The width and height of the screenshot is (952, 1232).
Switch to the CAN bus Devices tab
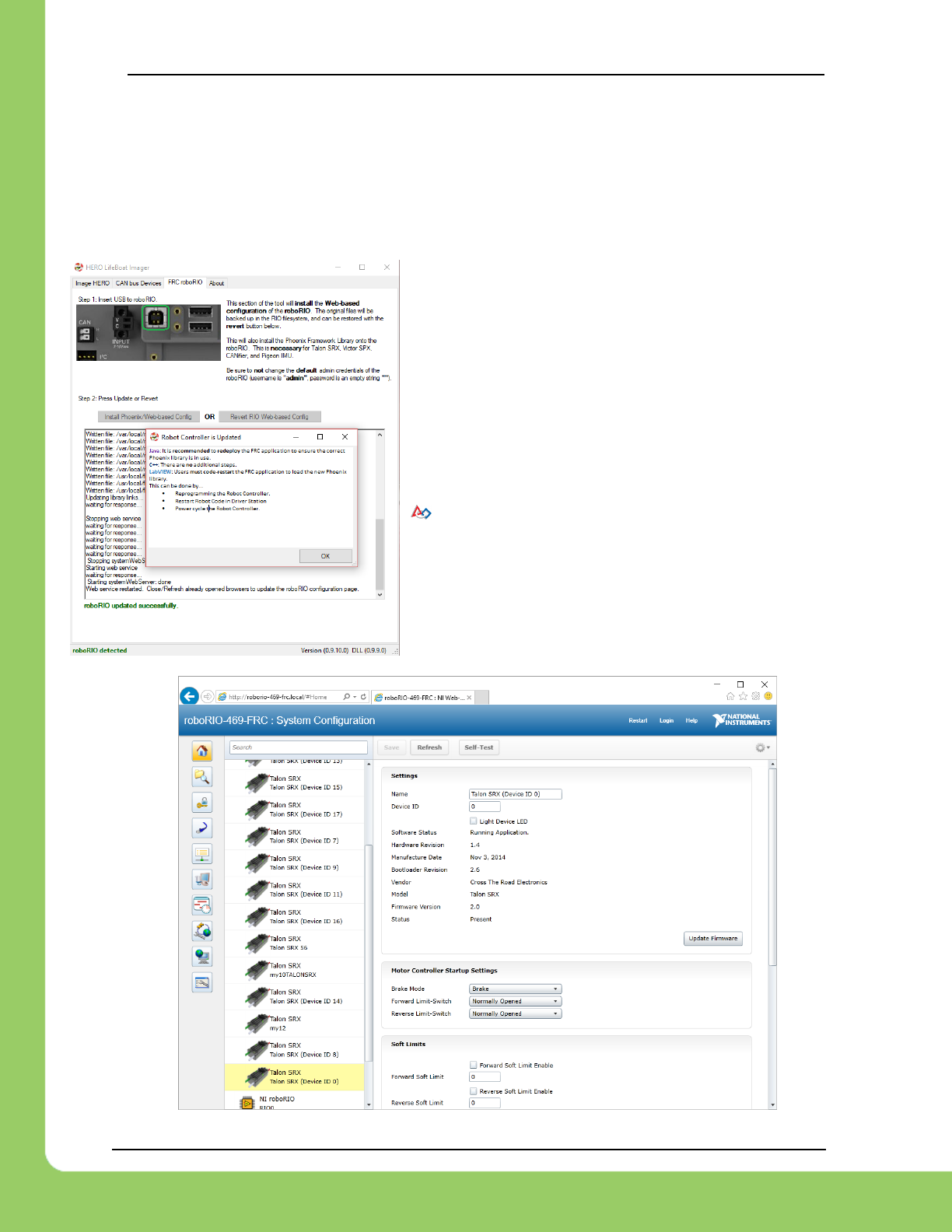tap(138, 283)
